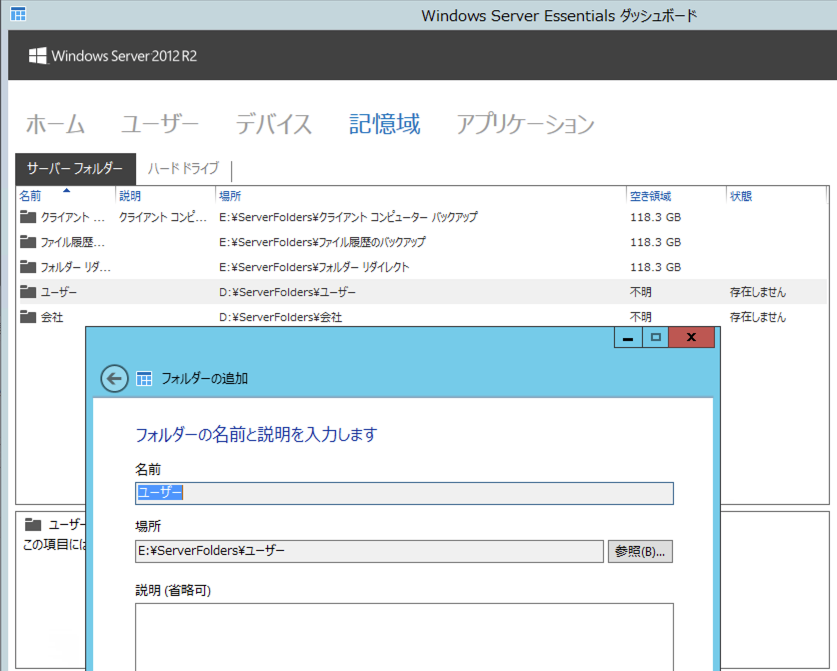The height and width of the screenshot is (671, 837).
Task: Click the 場所 path field in dialog
Action: 369,551
